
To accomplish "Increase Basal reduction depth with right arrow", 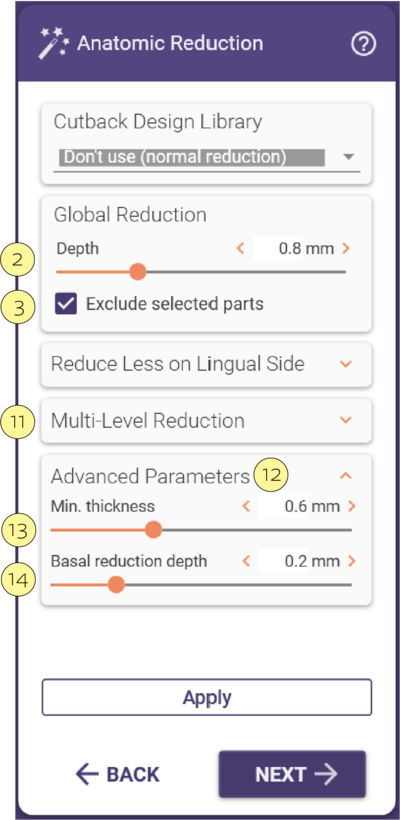I will 351,561.
